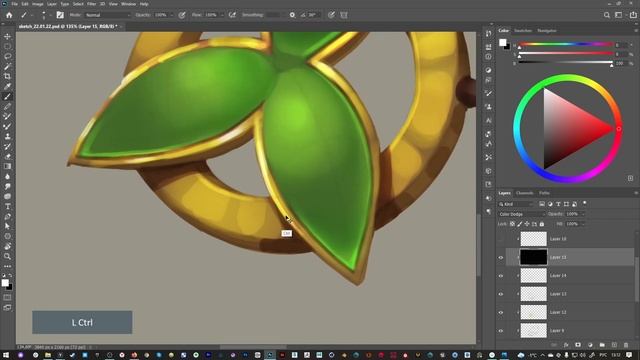Add a layer mask from Layers panel
Image resolution: width=640 pixels, height=360 pixels.
[578, 345]
